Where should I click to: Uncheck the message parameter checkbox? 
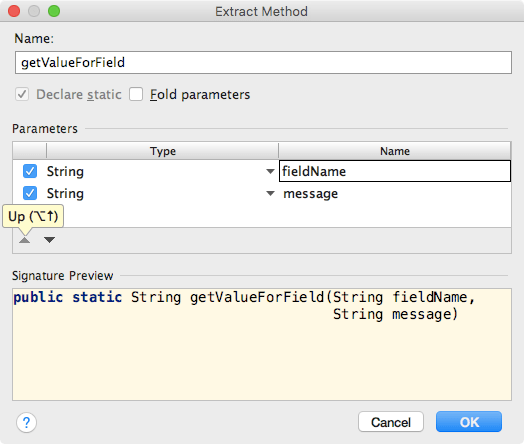30,193
